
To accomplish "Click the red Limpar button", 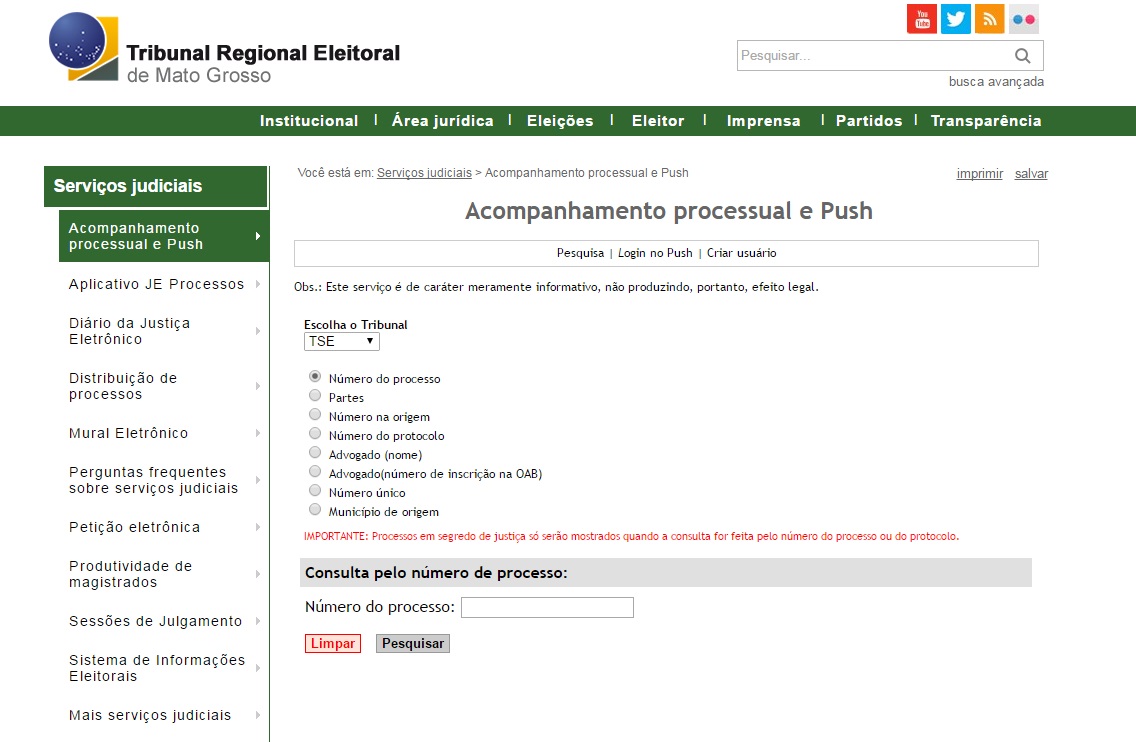I will (x=333, y=644).
